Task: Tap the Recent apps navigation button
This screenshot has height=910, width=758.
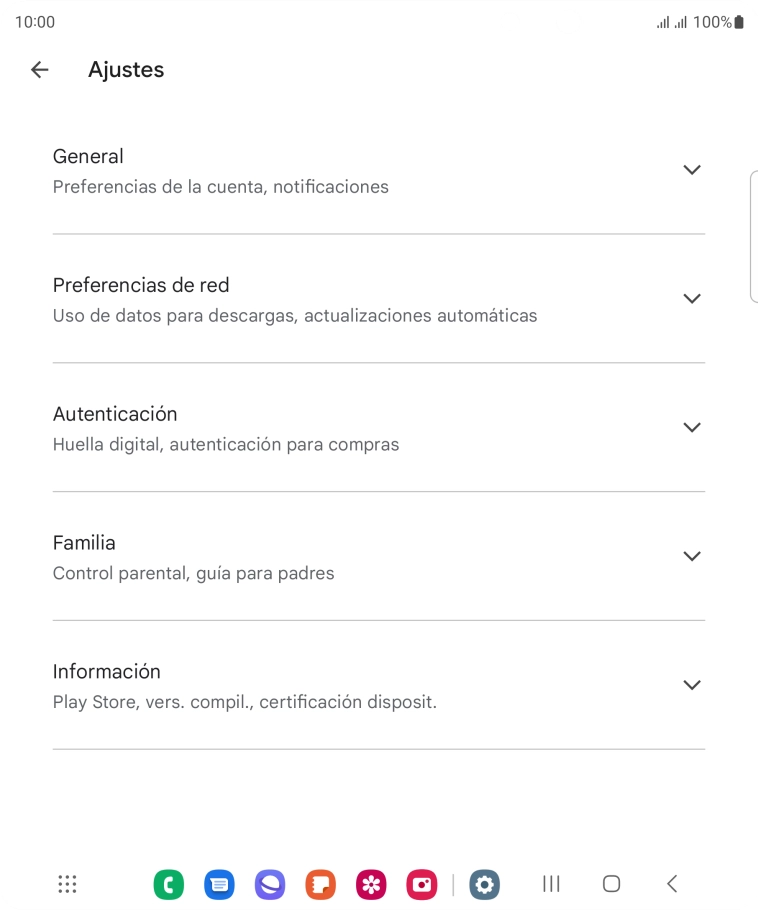Action: pyautogui.click(x=551, y=884)
